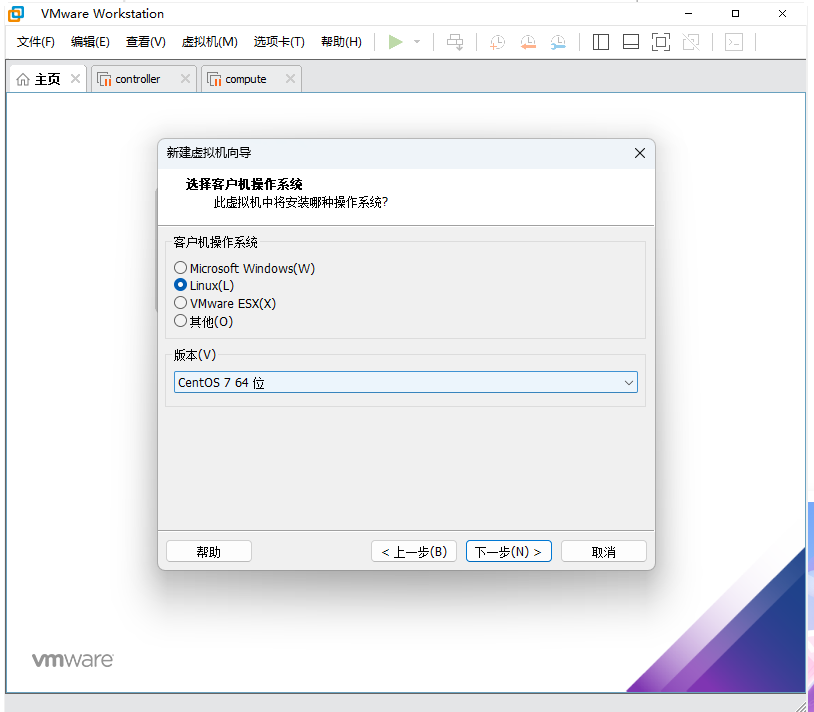Close the controller tab
This screenshot has width=814, height=712.
pos(185,78)
